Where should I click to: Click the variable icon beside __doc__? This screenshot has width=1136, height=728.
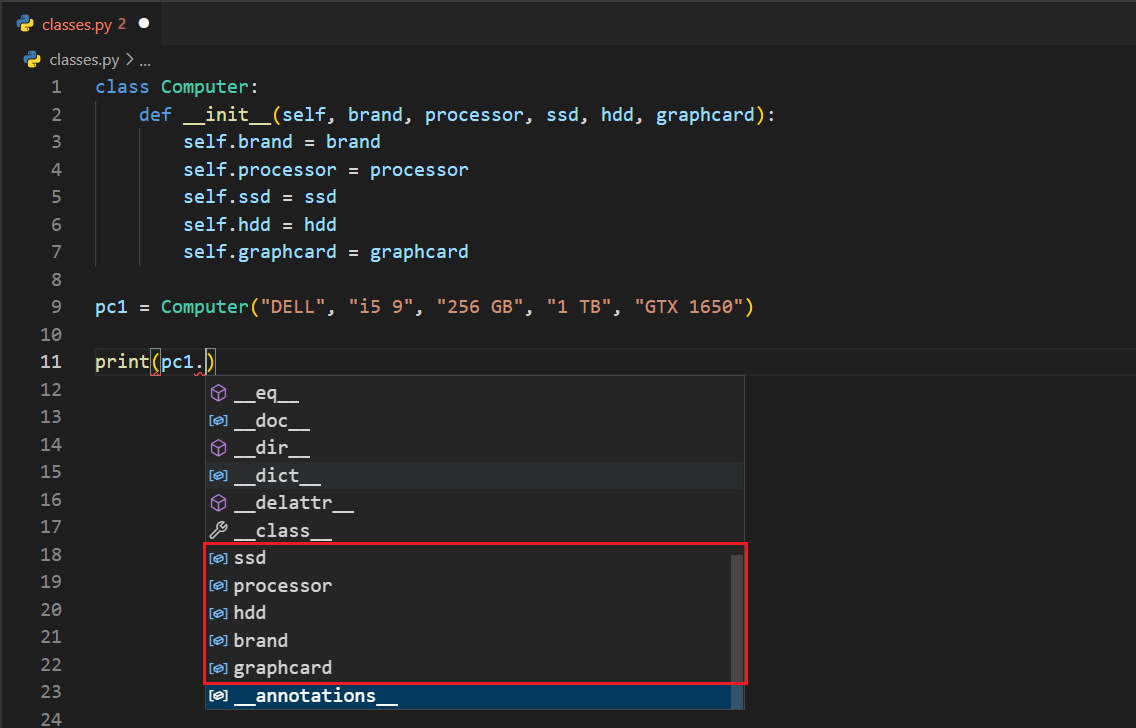218,422
